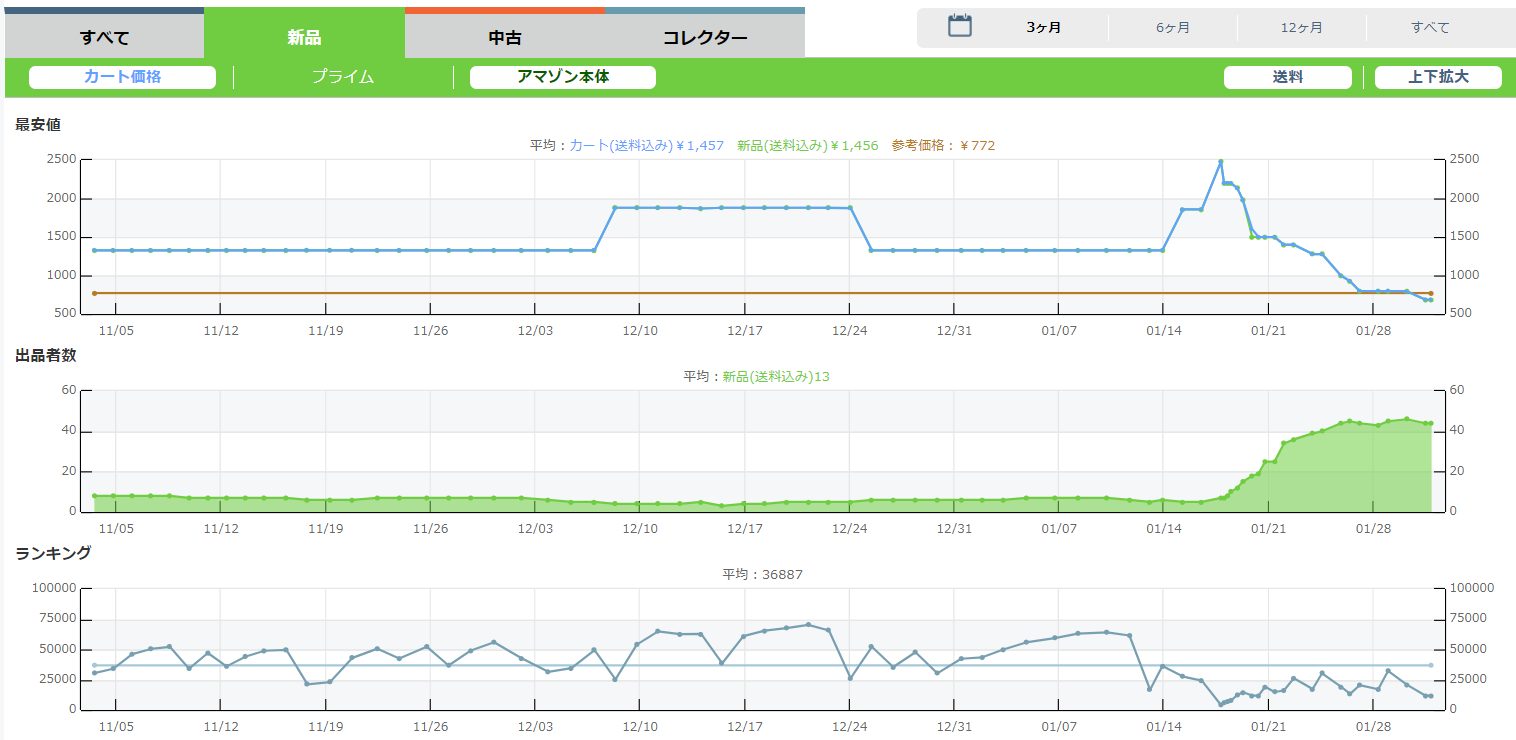Select the 6ヶ月 time range
Screen dimensions: 1516x740
click(x=1172, y=28)
